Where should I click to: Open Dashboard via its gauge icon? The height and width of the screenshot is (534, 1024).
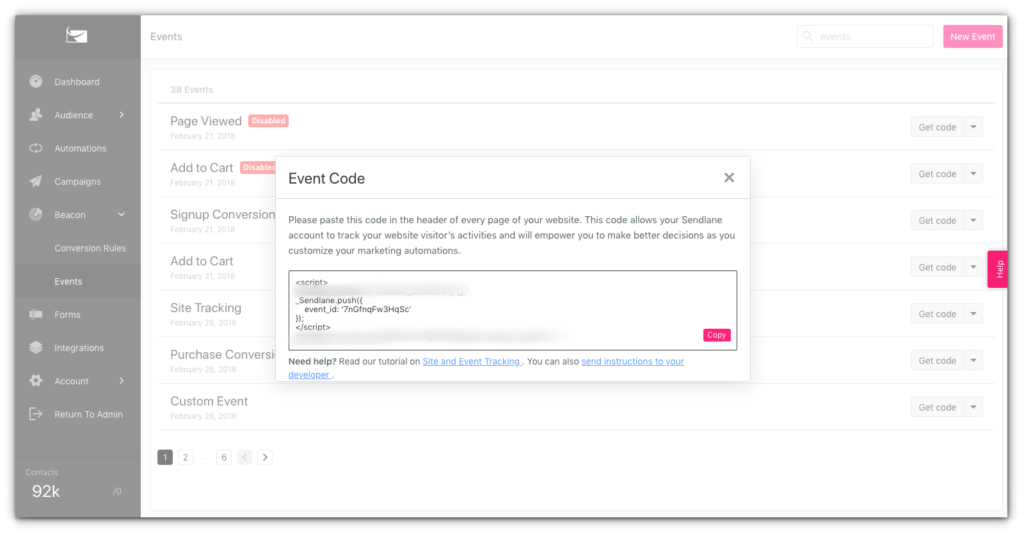[36, 82]
